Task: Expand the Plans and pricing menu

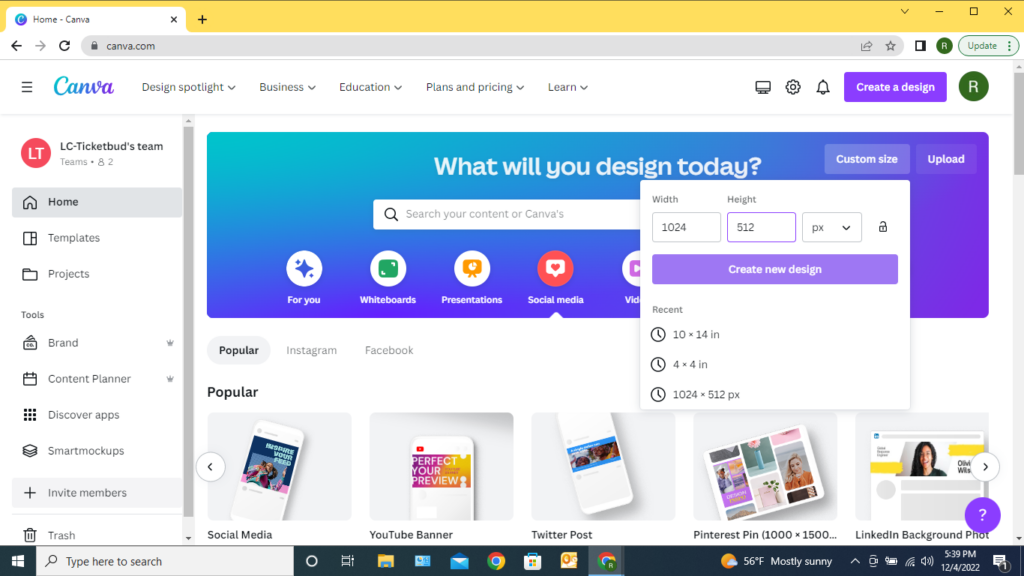Action: (475, 87)
